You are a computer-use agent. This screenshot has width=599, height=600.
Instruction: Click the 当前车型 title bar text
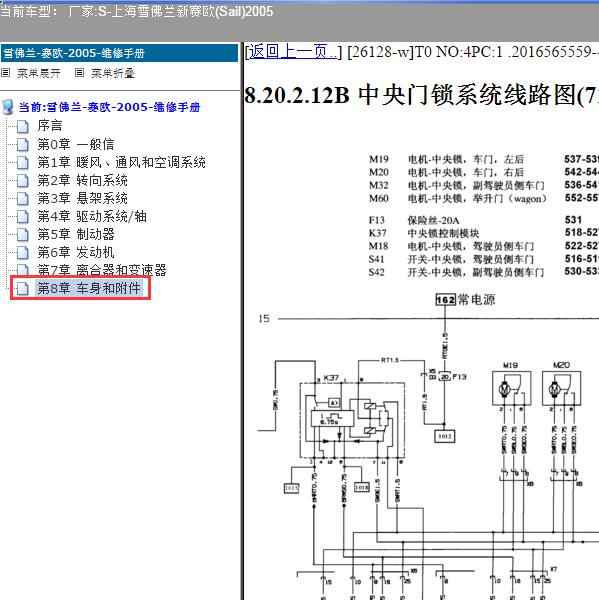[x=137, y=11]
